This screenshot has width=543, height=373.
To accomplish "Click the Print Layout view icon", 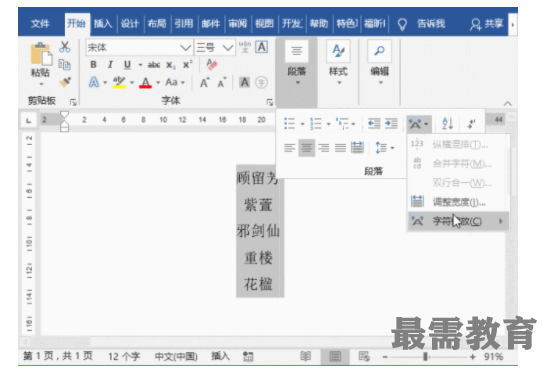I will point(335,356).
